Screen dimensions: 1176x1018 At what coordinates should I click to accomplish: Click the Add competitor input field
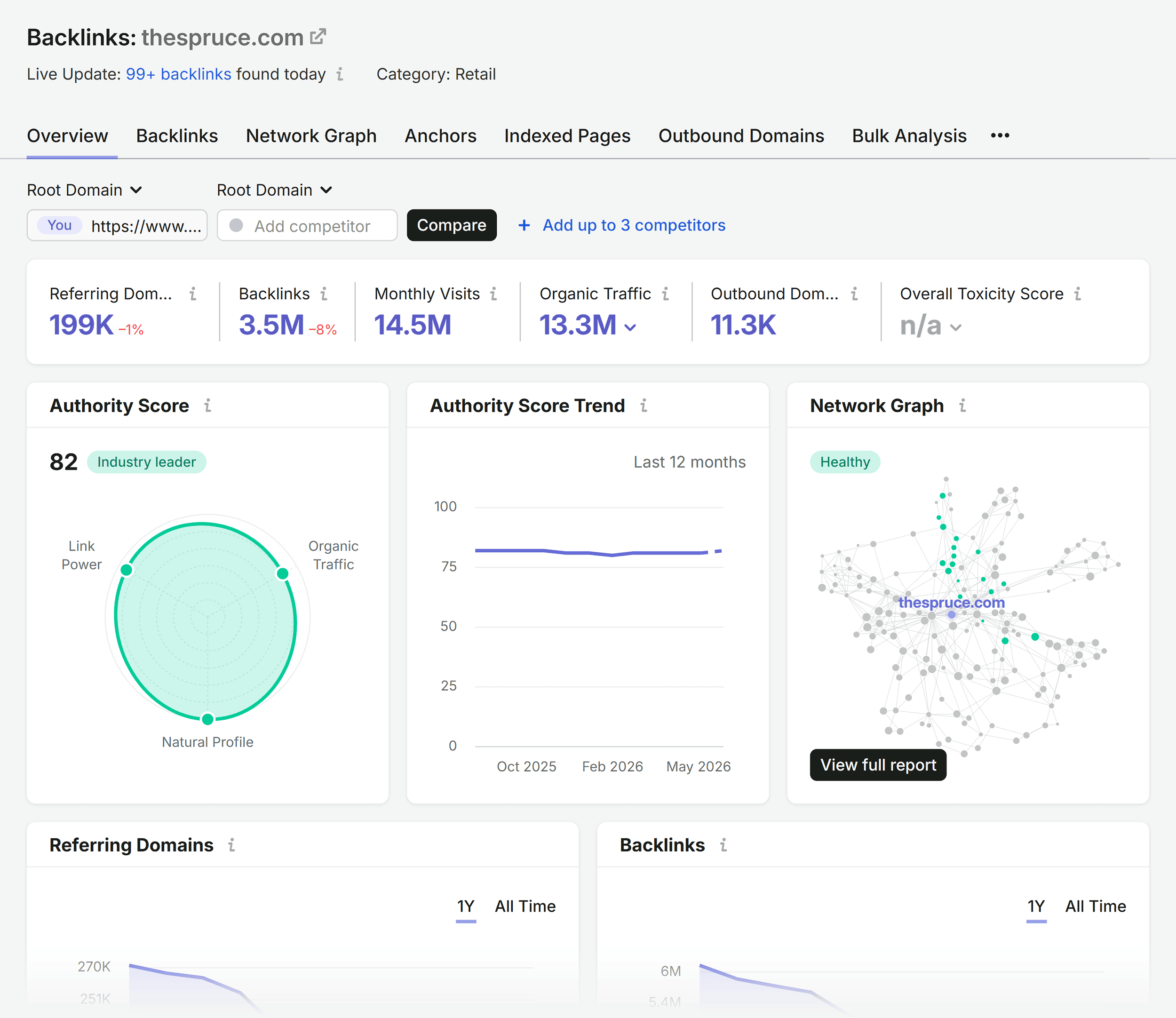coord(307,225)
